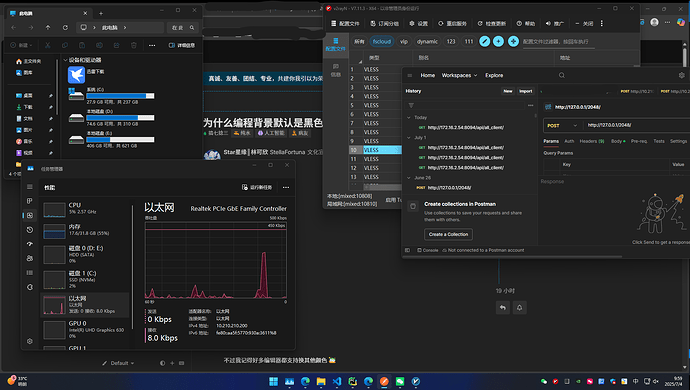This screenshot has height=390, width=690.
Task: Open Details list icon in Task Manager sidebar
Action: coord(29,272)
